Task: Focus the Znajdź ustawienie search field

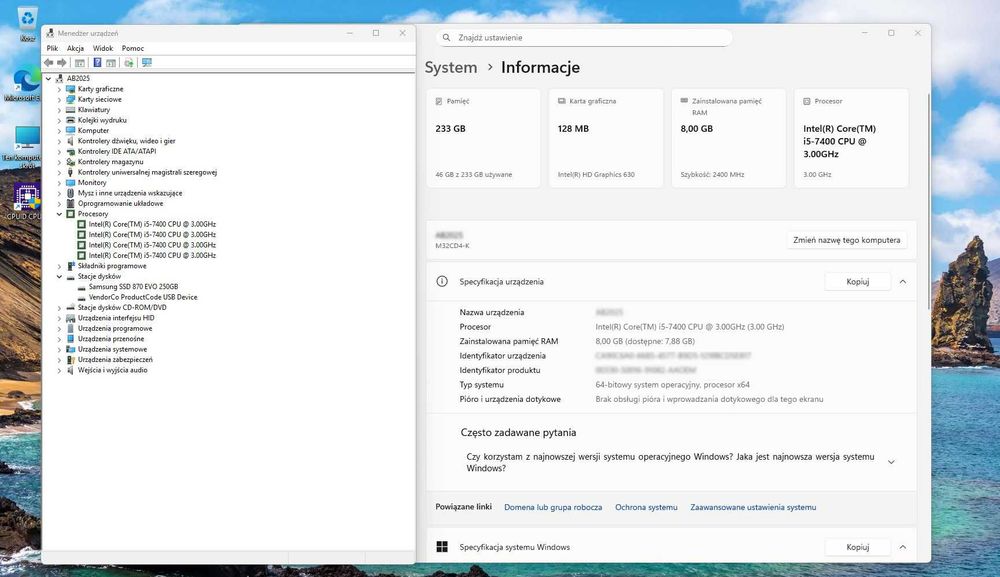Action: [x=584, y=38]
